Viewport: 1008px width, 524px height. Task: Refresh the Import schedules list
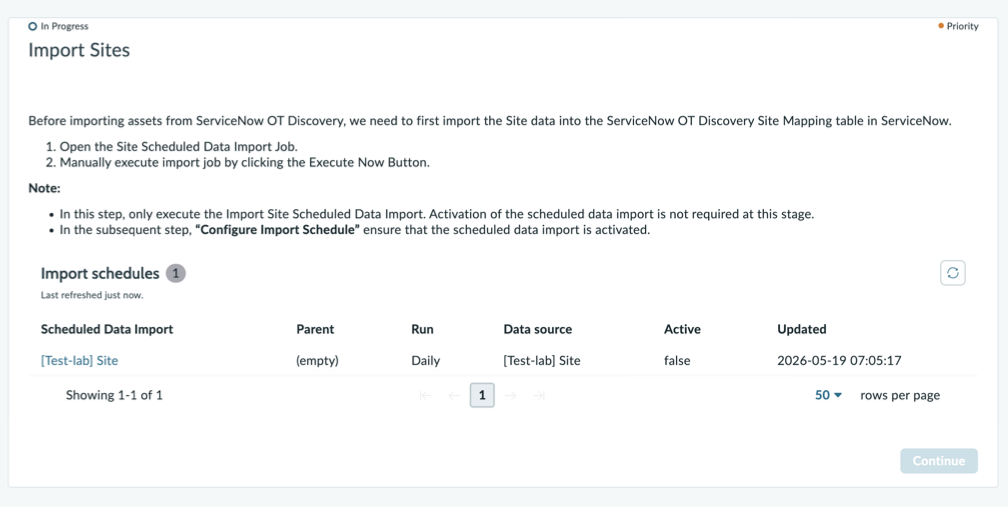(953, 273)
